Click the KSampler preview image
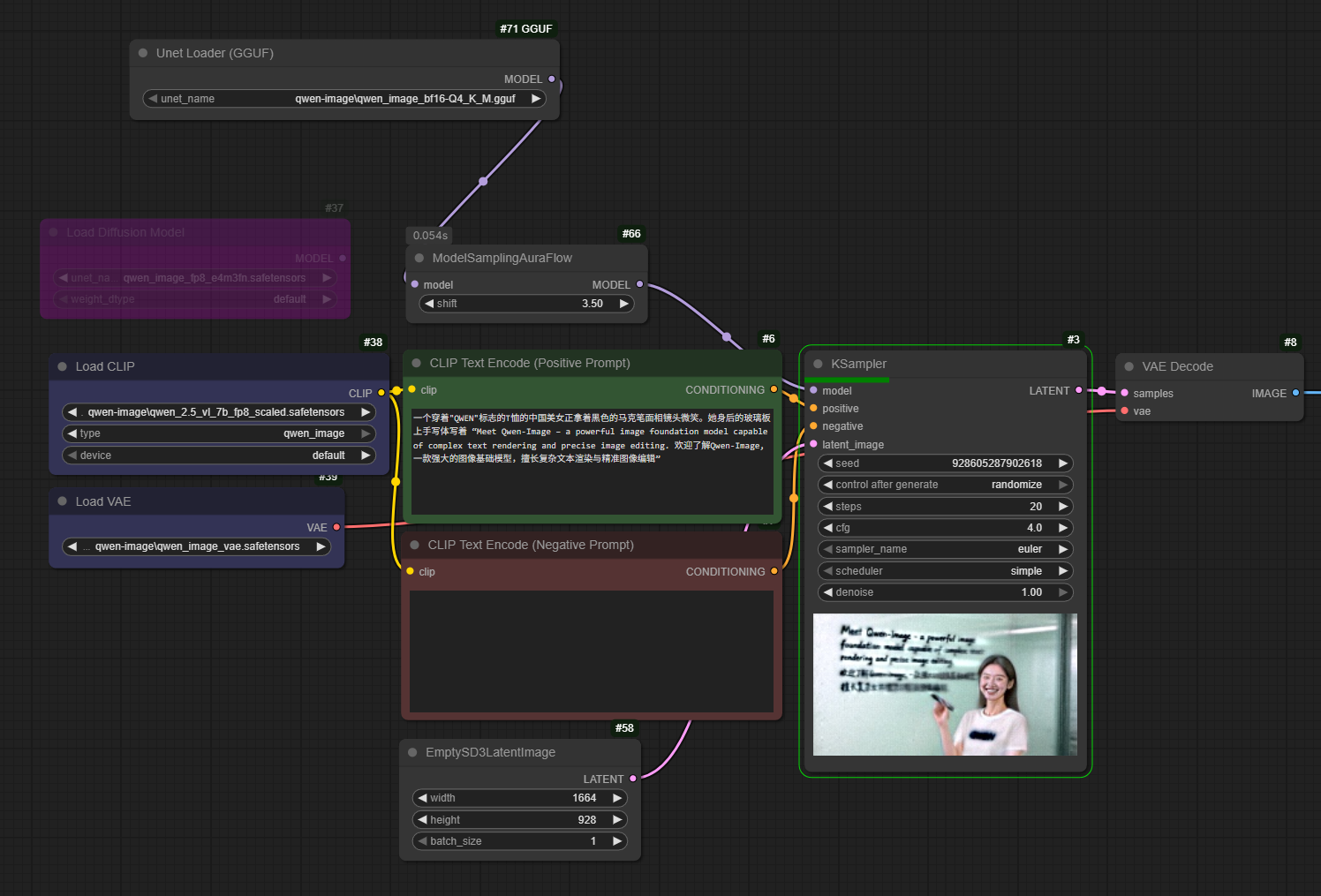The image size is (1321, 896). [945, 684]
